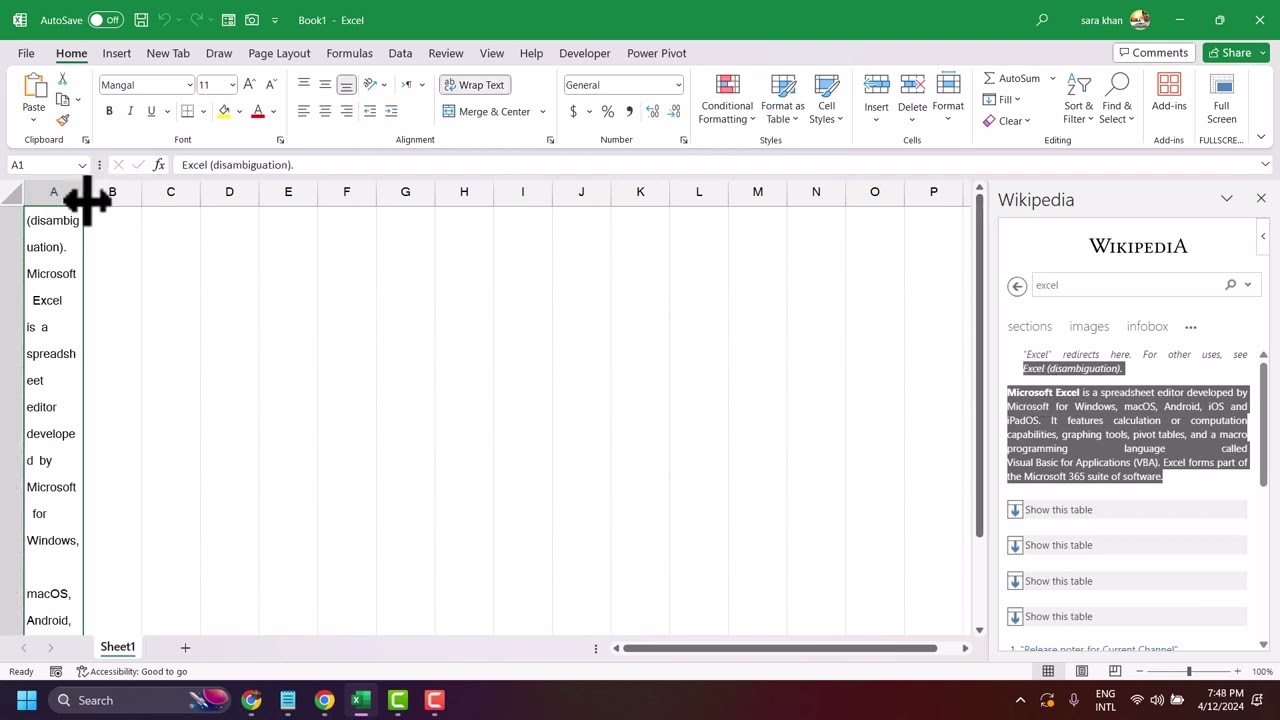Align text to the right
Image resolution: width=1280 pixels, height=720 pixels.
click(x=346, y=111)
